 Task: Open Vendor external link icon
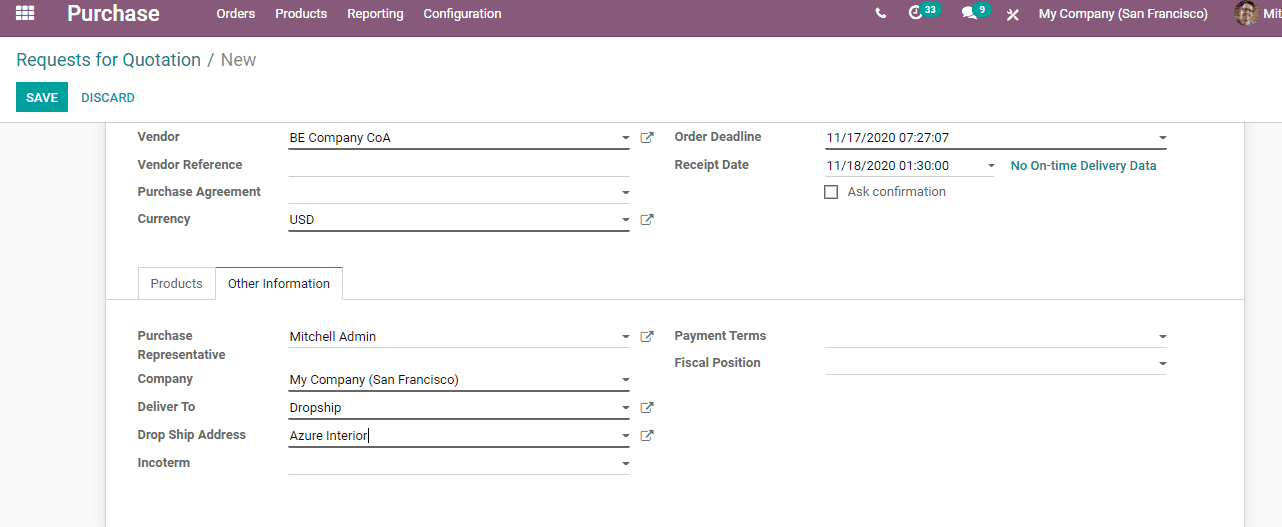point(647,138)
